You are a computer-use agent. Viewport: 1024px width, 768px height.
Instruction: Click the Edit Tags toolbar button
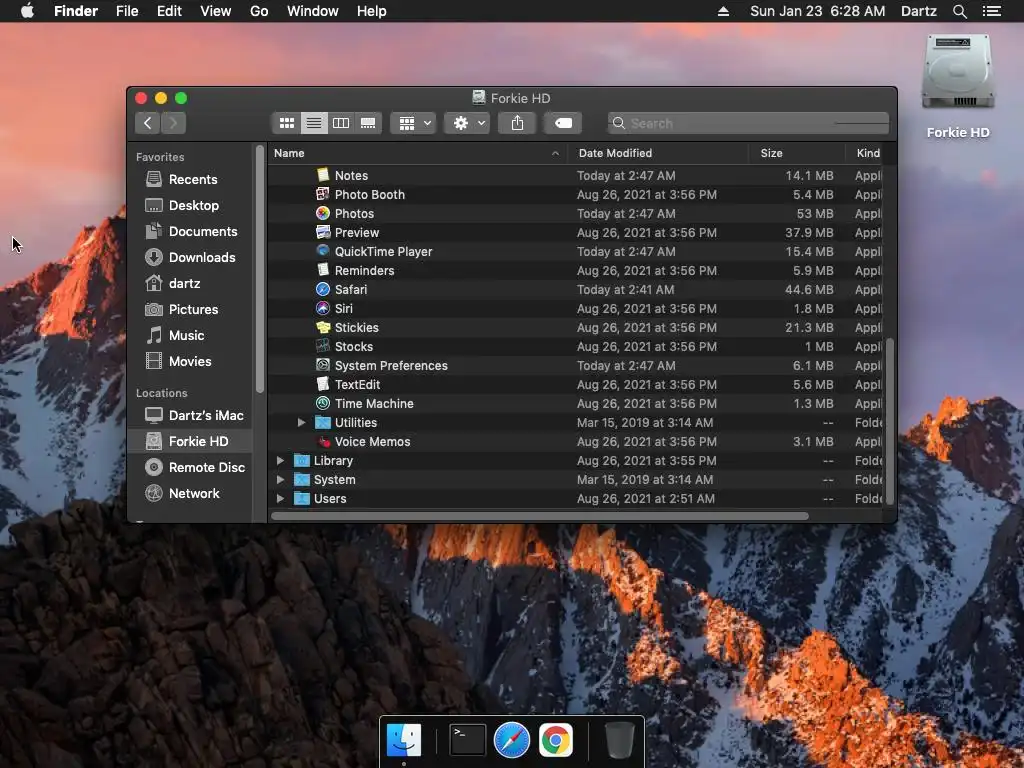563,123
